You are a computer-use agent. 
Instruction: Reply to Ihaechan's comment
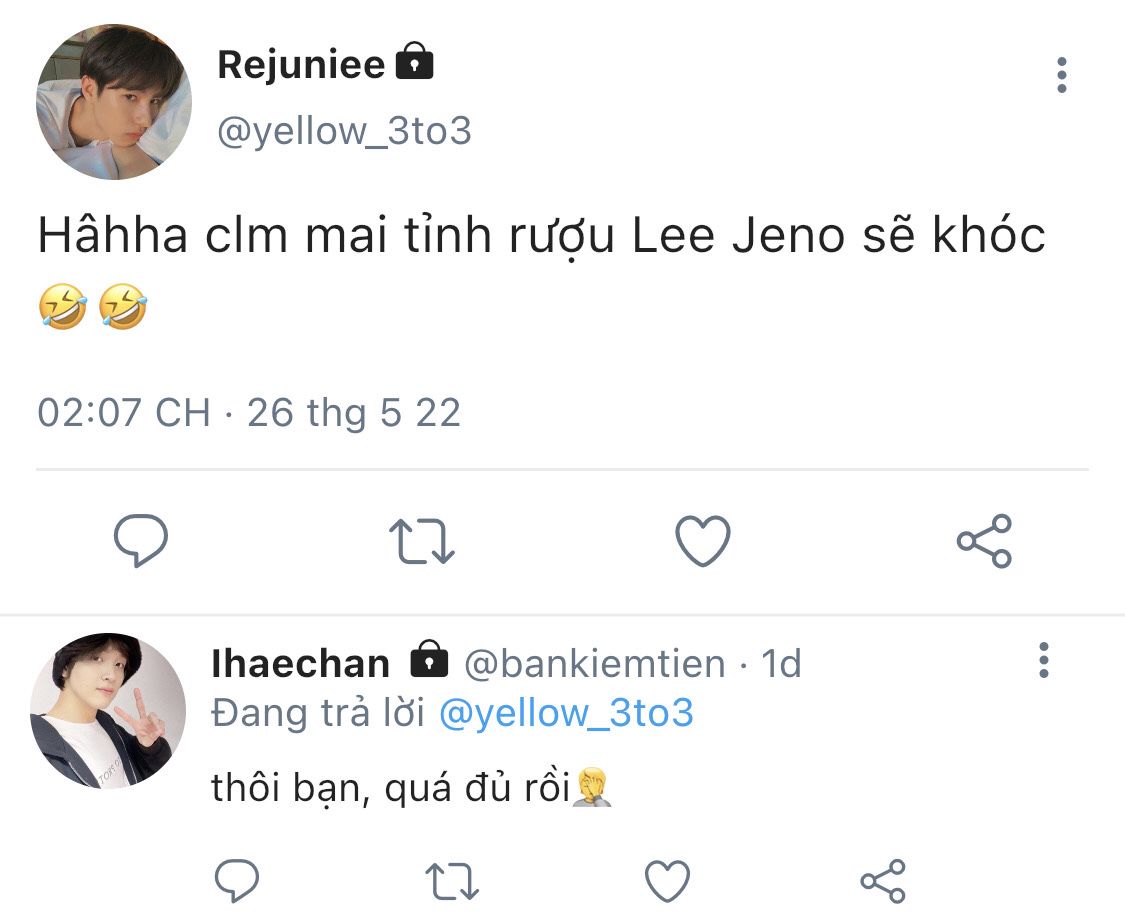[237, 881]
